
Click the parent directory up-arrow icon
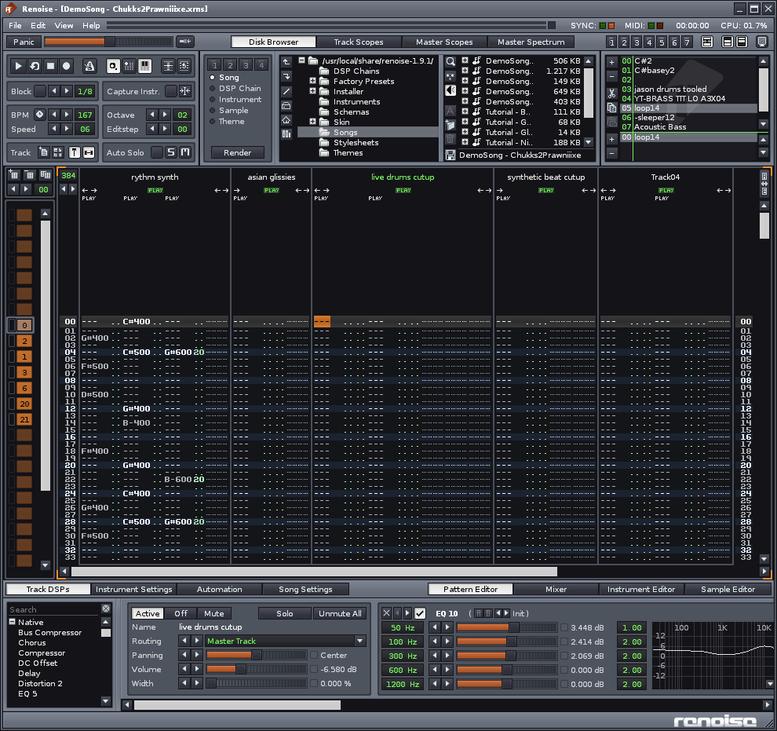click(x=287, y=61)
